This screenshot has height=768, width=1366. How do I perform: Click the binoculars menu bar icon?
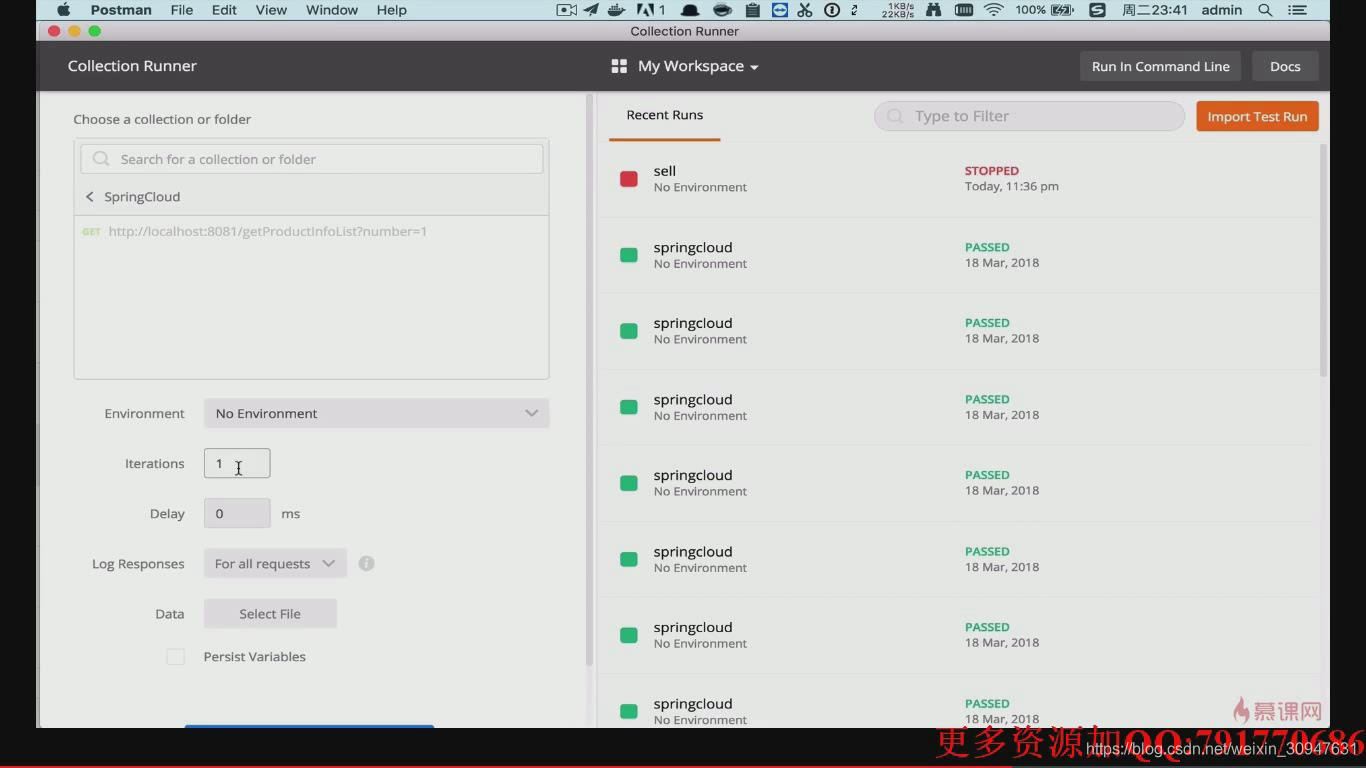point(934,10)
